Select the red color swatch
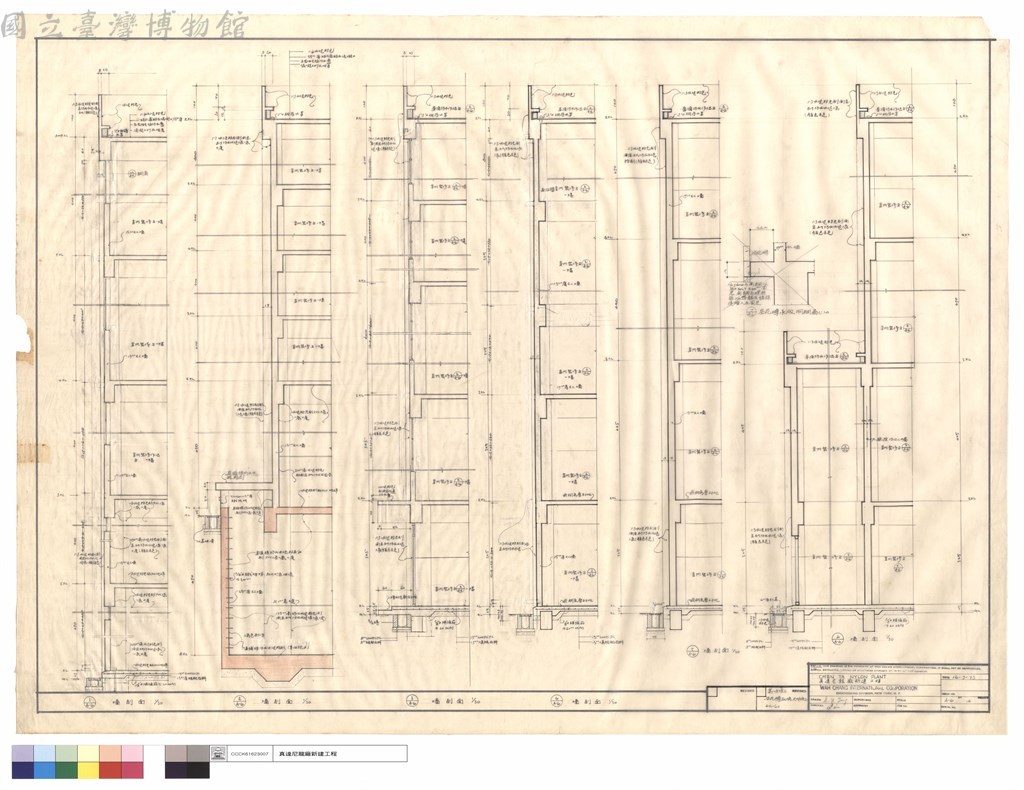Viewport: 1024px width, 790px height. (110, 770)
